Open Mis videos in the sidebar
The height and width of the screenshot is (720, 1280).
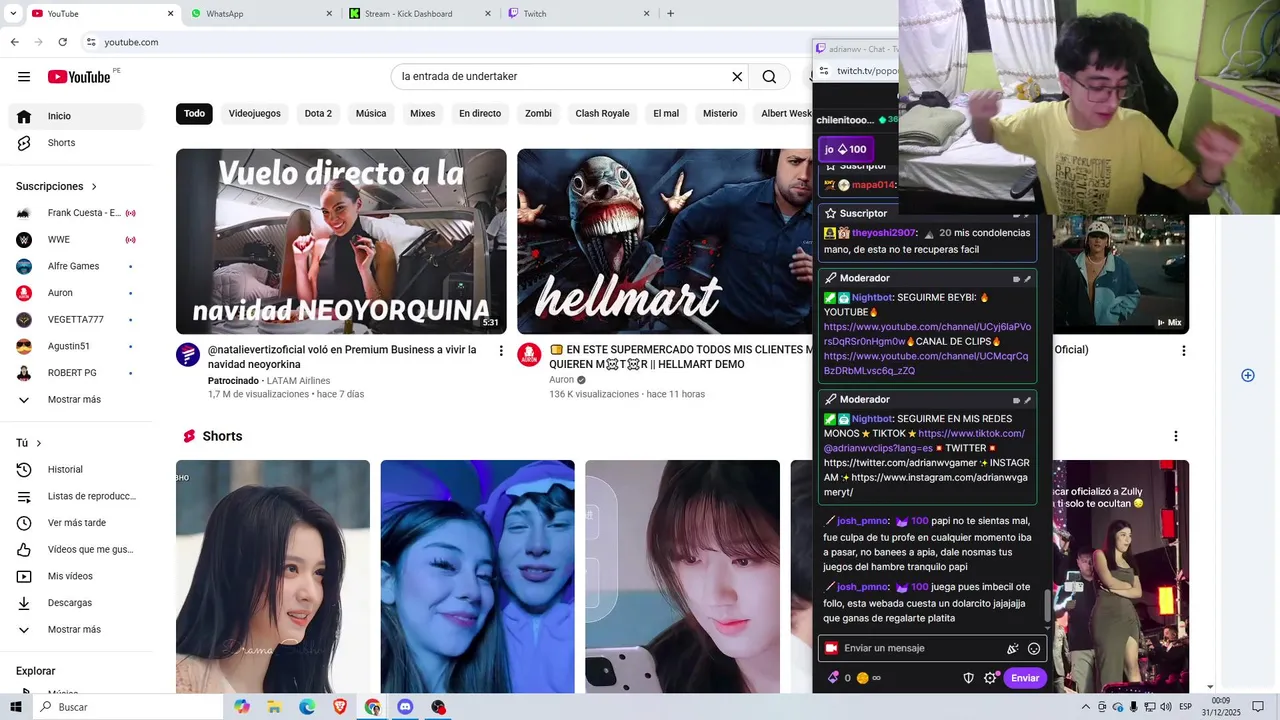pos(76,576)
